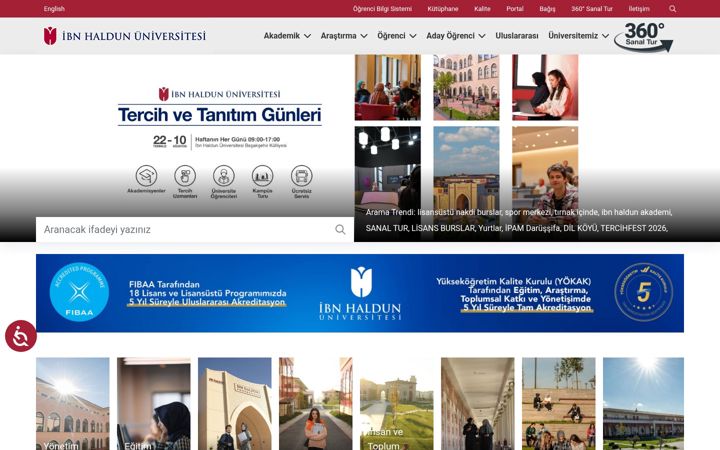720x450 pixels.
Task: Expand the Öğrenci menu
Action: pos(397,36)
